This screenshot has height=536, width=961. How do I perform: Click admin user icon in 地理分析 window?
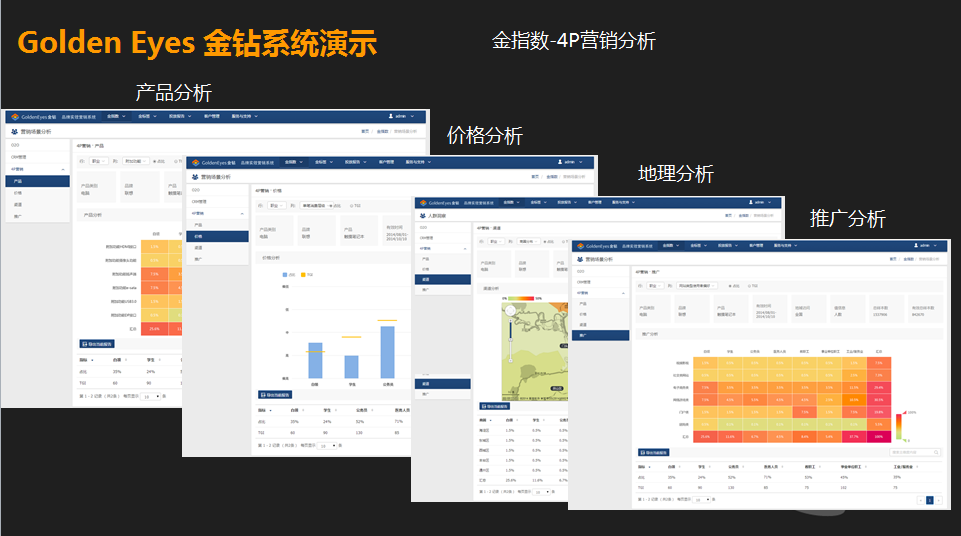tap(751, 202)
